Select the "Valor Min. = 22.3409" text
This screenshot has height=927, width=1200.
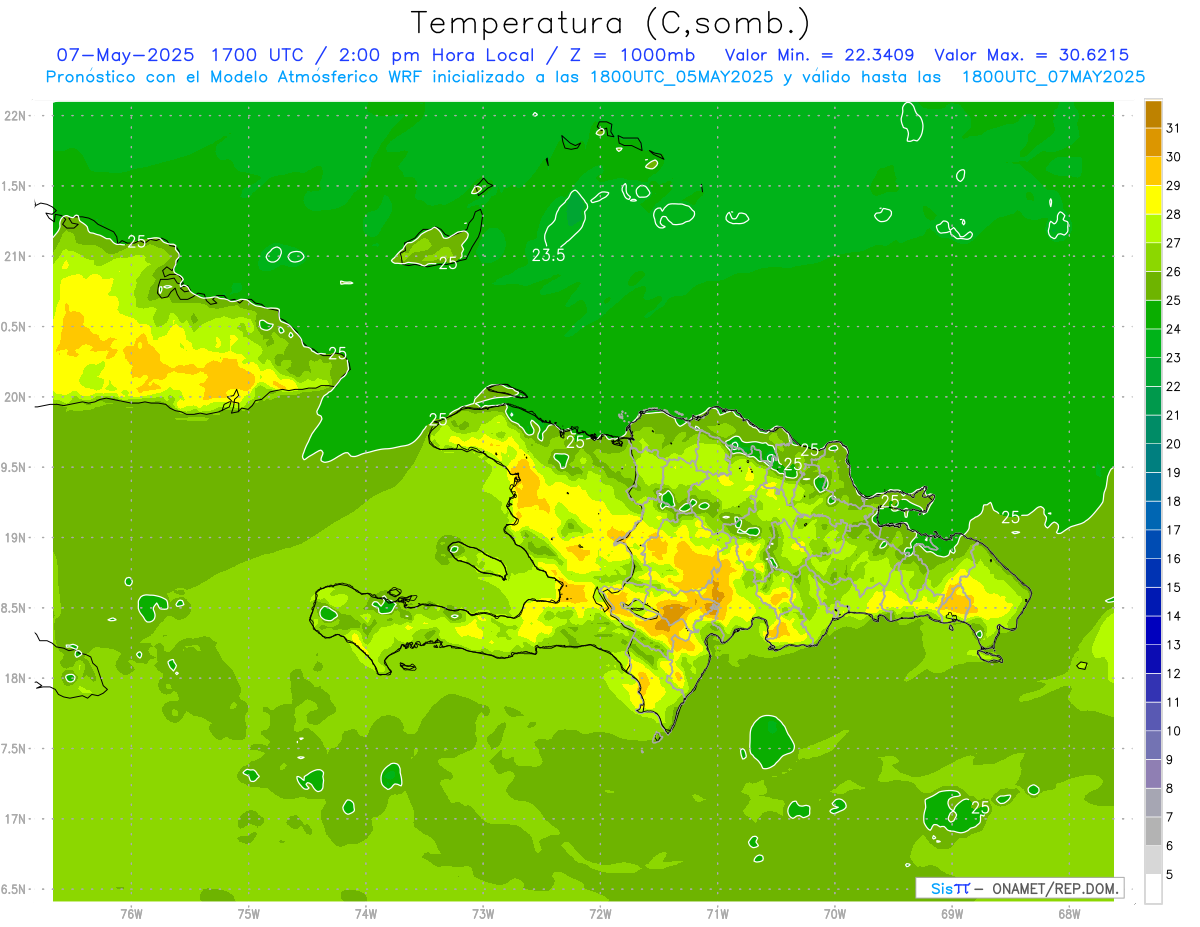click(x=819, y=55)
